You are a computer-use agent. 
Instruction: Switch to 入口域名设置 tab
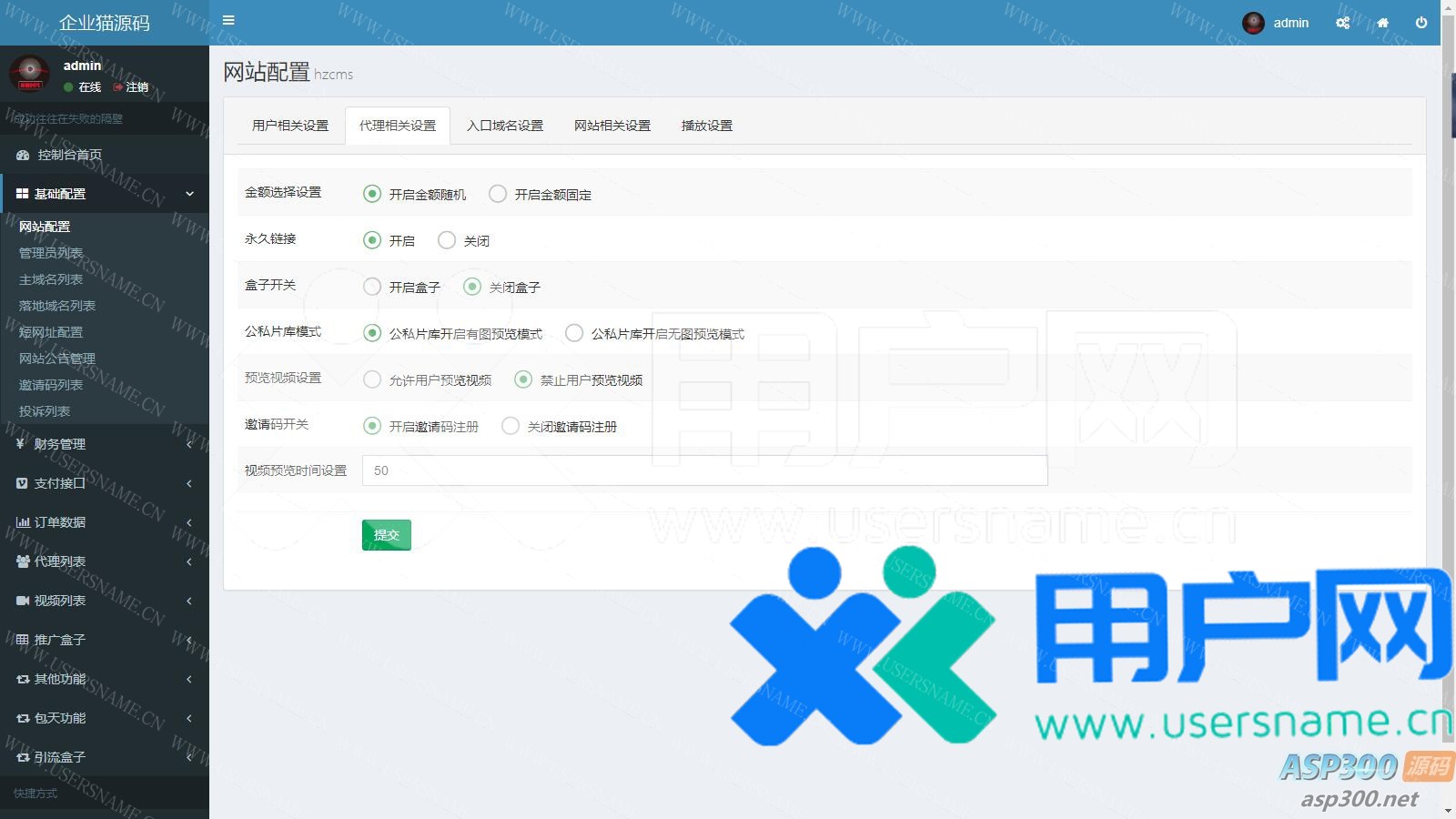pyautogui.click(x=505, y=126)
